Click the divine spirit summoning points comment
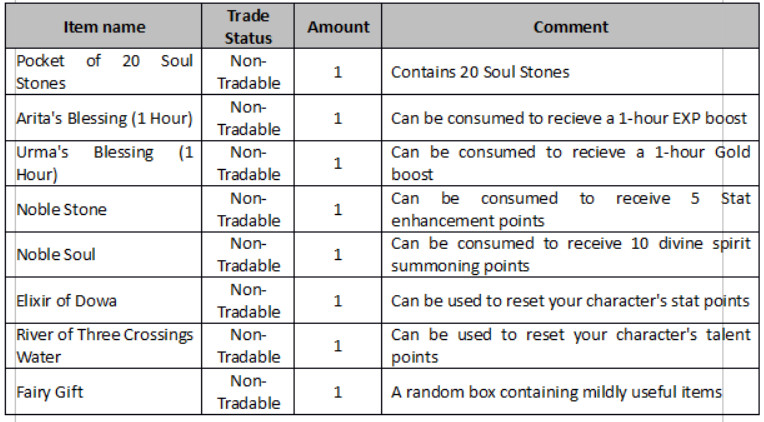The height and width of the screenshot is (422, 764). [x=569, y=254]
